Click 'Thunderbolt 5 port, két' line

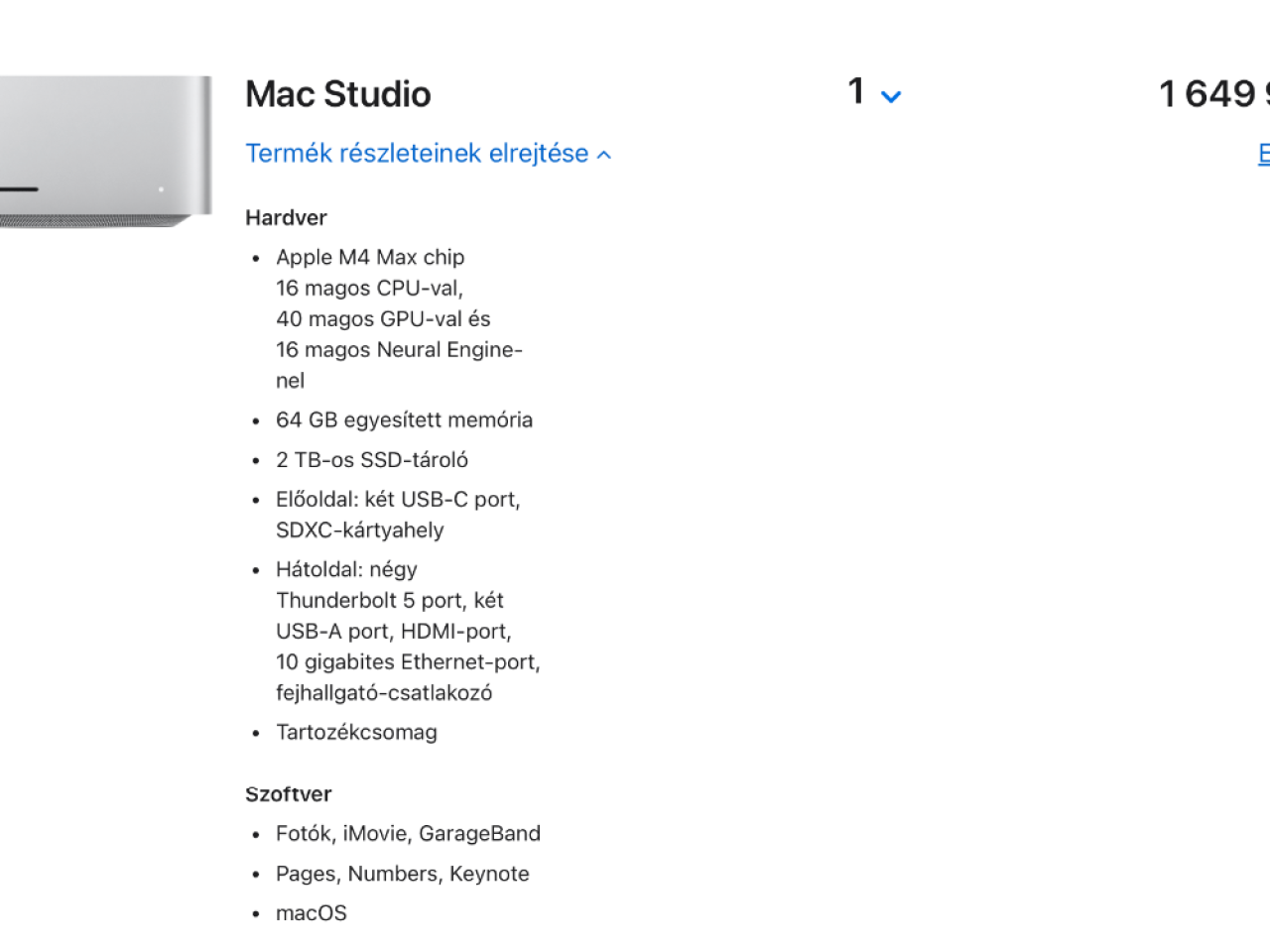(x=390, y=600)
